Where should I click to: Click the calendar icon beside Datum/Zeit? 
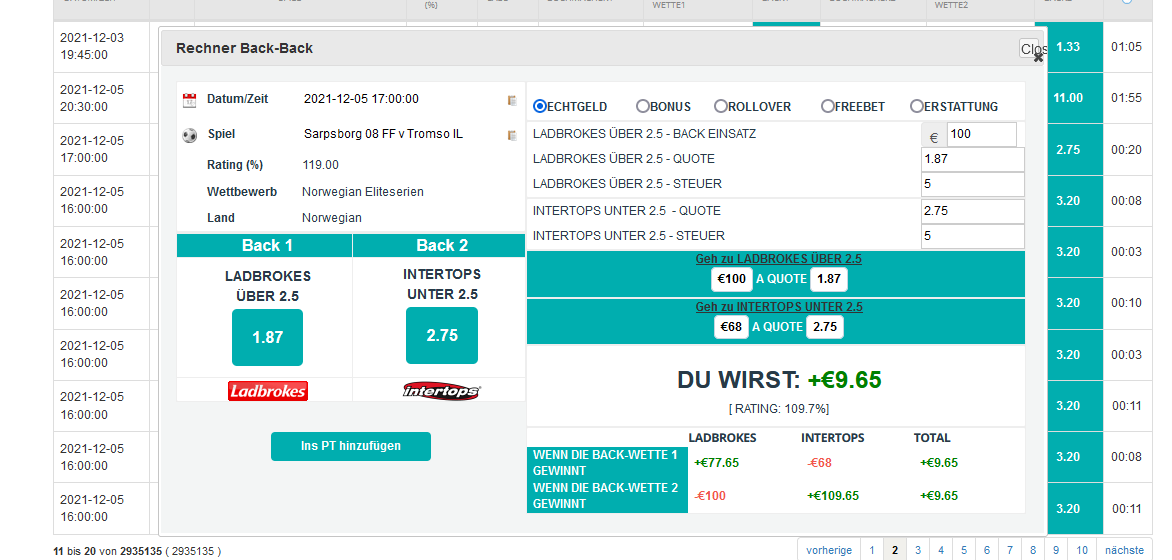(x=189, y=100)
